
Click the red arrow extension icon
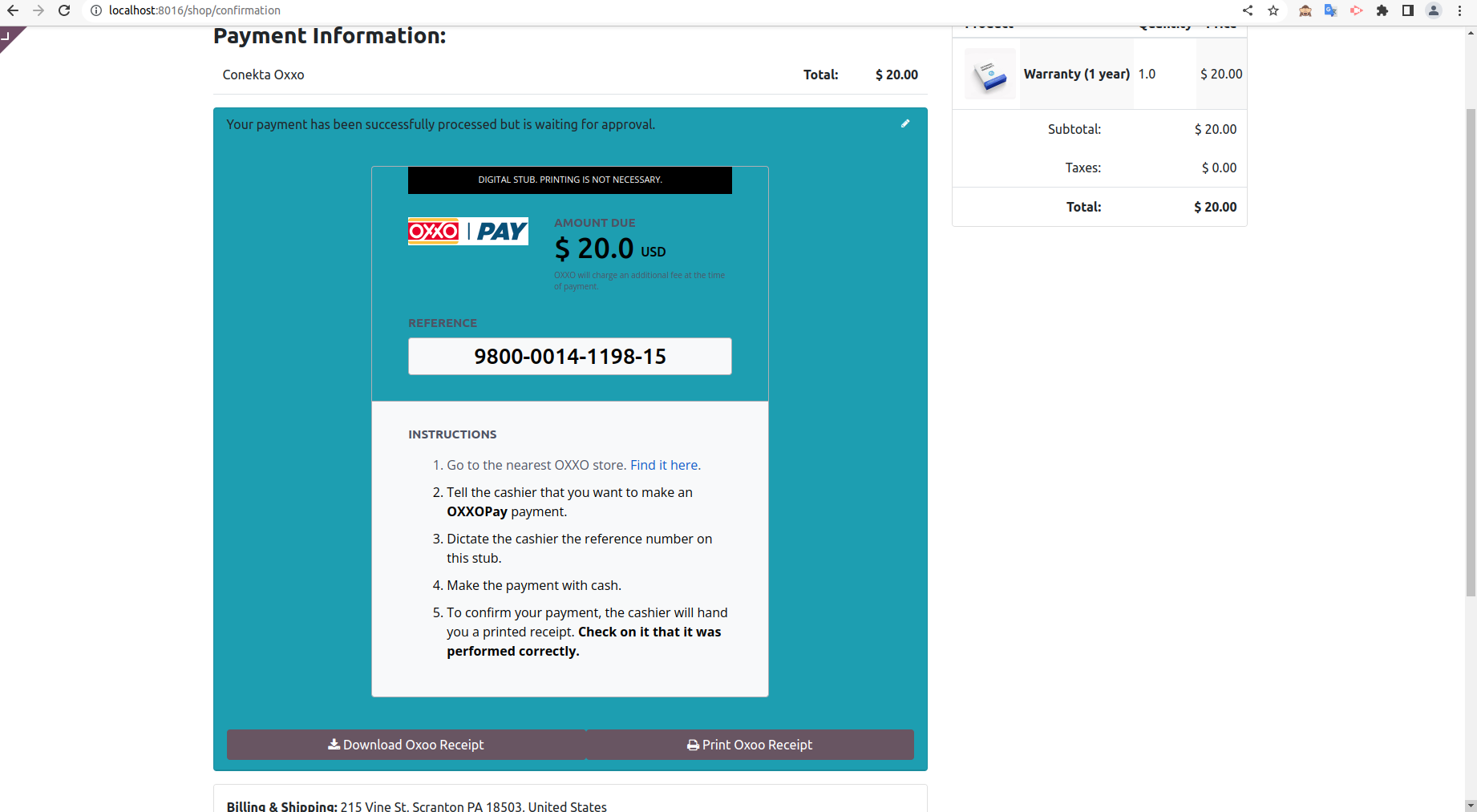click(x=1357, y=10)
